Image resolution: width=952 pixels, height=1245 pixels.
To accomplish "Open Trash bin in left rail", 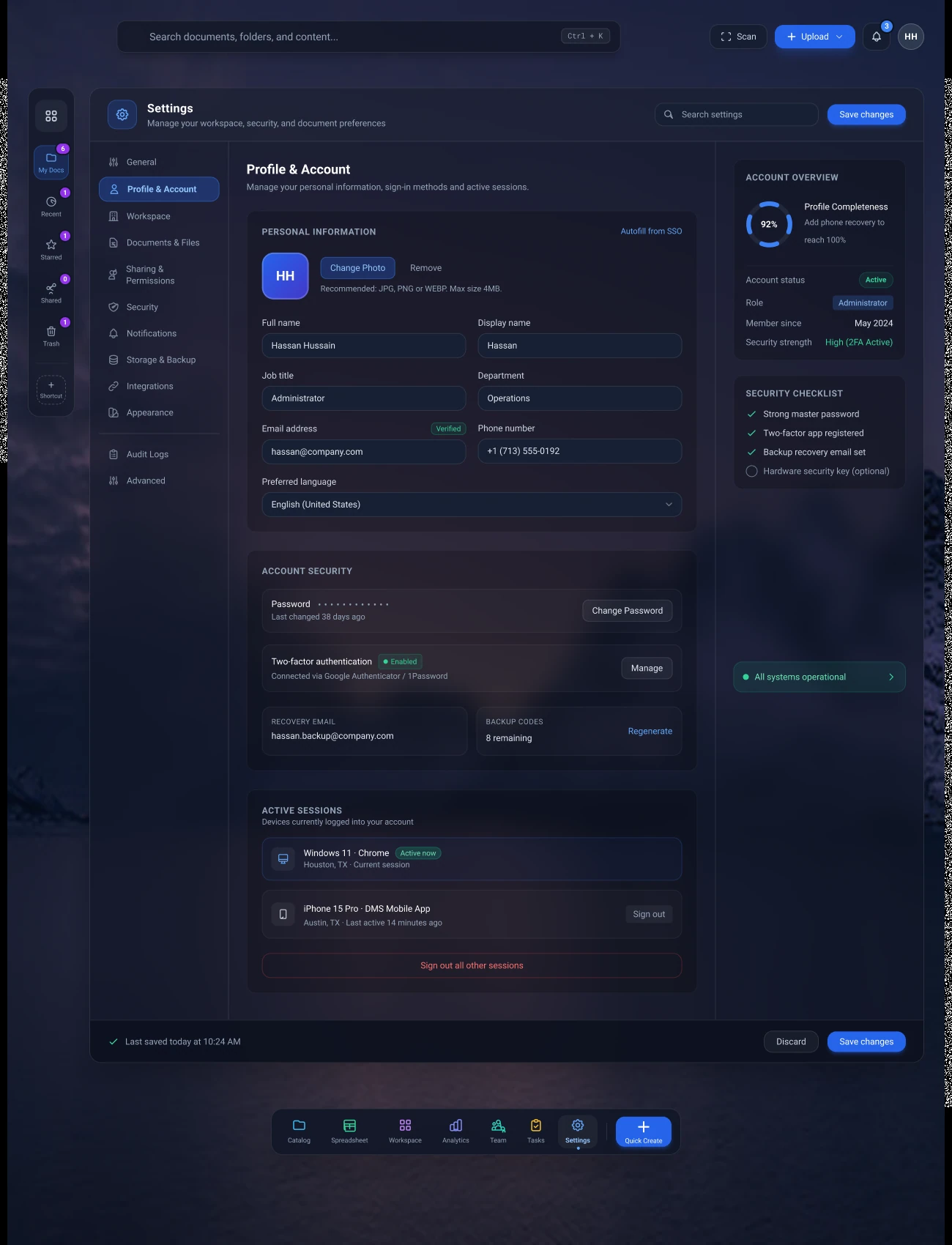I will (x=51, y=335).
